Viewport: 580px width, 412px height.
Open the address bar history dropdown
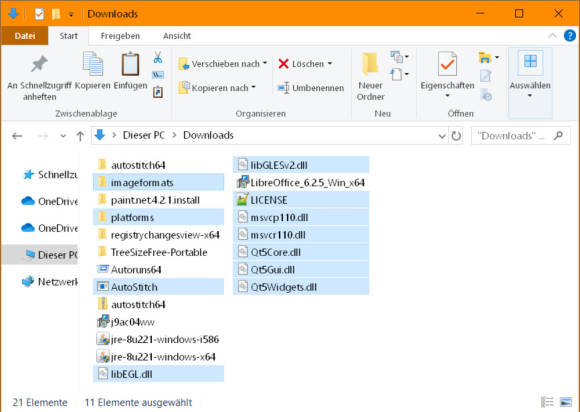(x=442, y=136)
